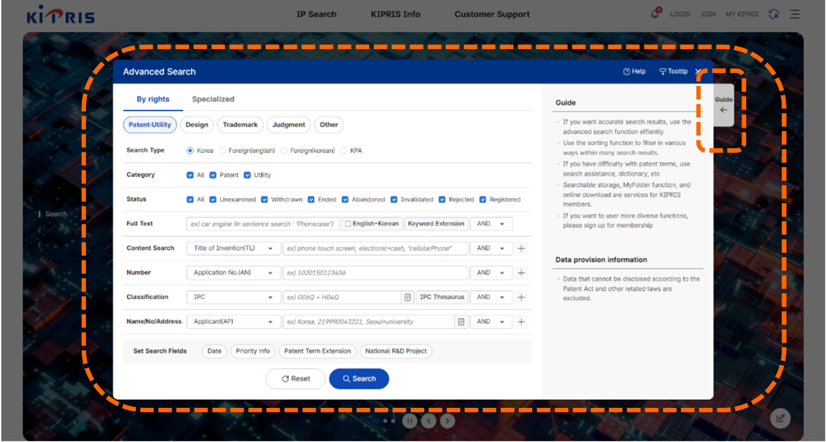Image resolution: width=826 pixels, height=442 pixels.
Task: Open the applicant lookup icon in Name/No/Address row
Action: click(461, 322)
